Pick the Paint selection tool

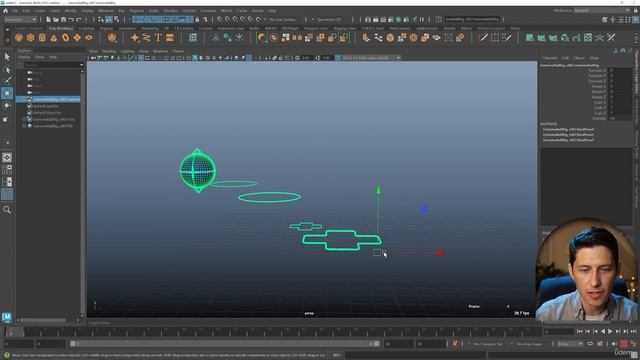(x=7, y=80)
